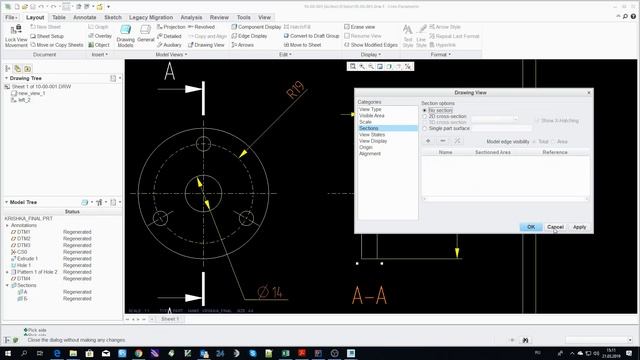Click Move to Sheet
This screenshot has width=640, height=360.
[x=302, y=45]
